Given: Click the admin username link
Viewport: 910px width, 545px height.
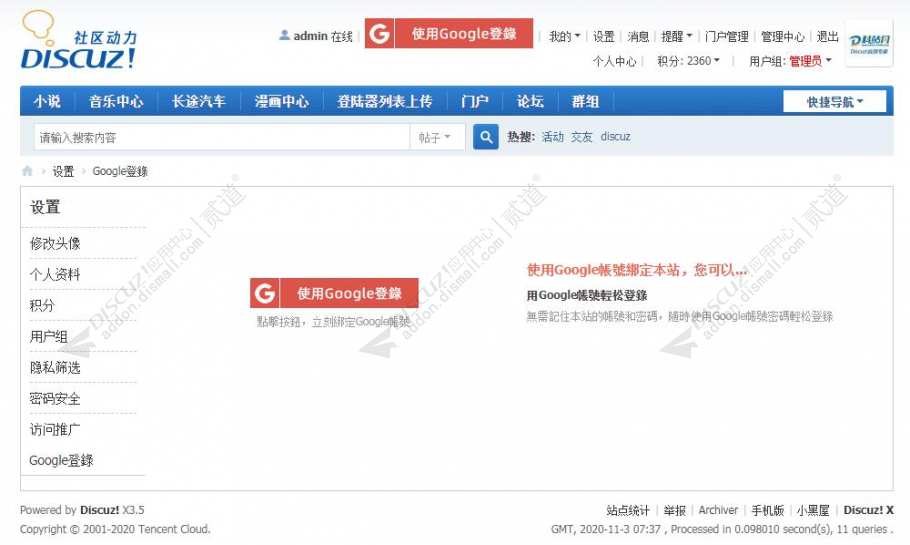Looking at the screenshot, I should click(x=310, y=36).
